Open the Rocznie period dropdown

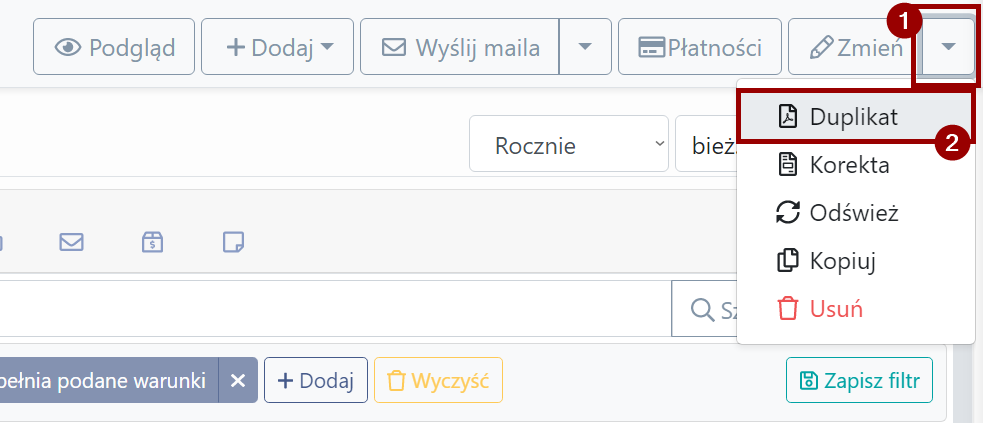click(569, 144)
